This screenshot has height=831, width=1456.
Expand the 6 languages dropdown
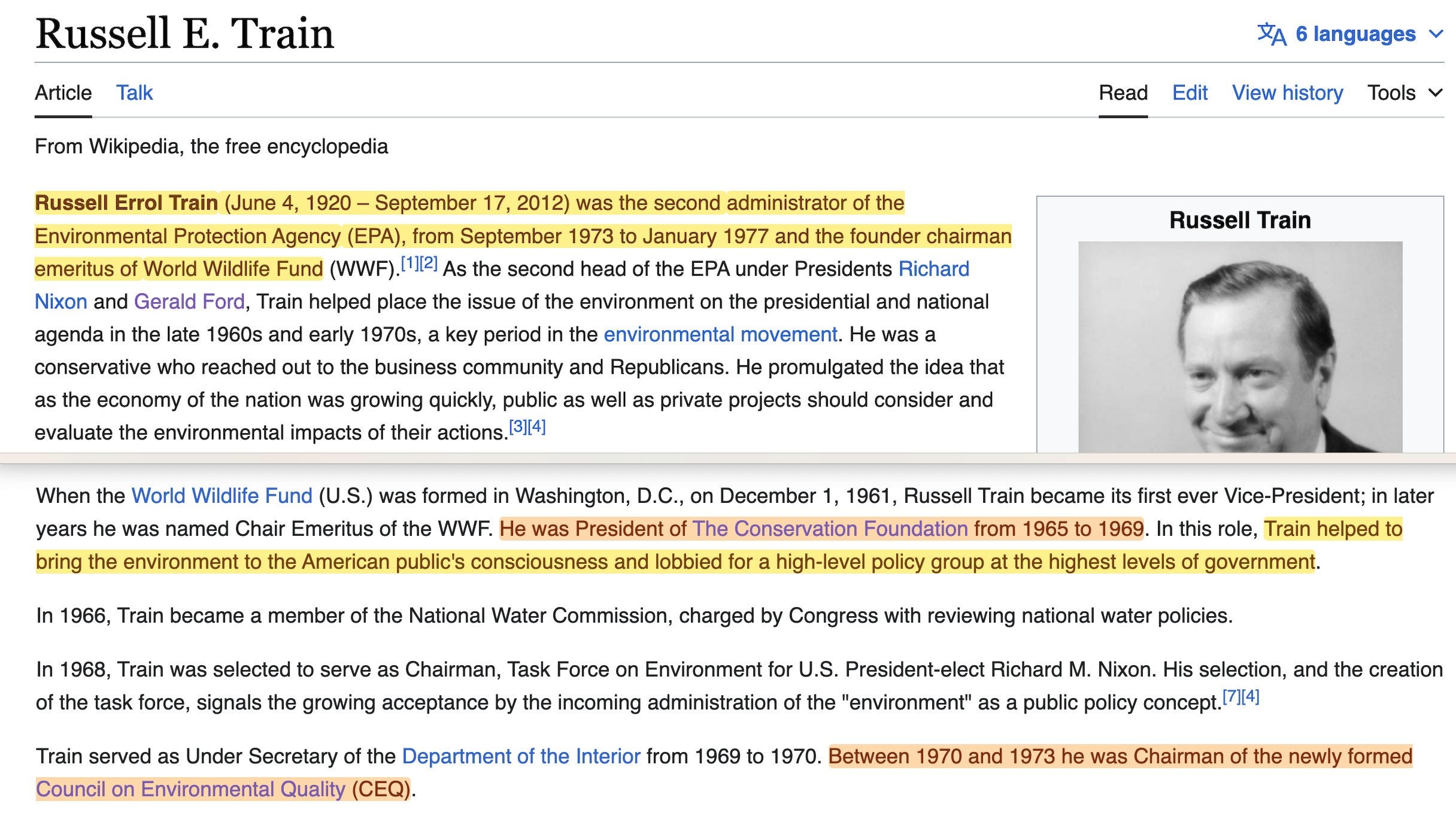click(1355, 34)
